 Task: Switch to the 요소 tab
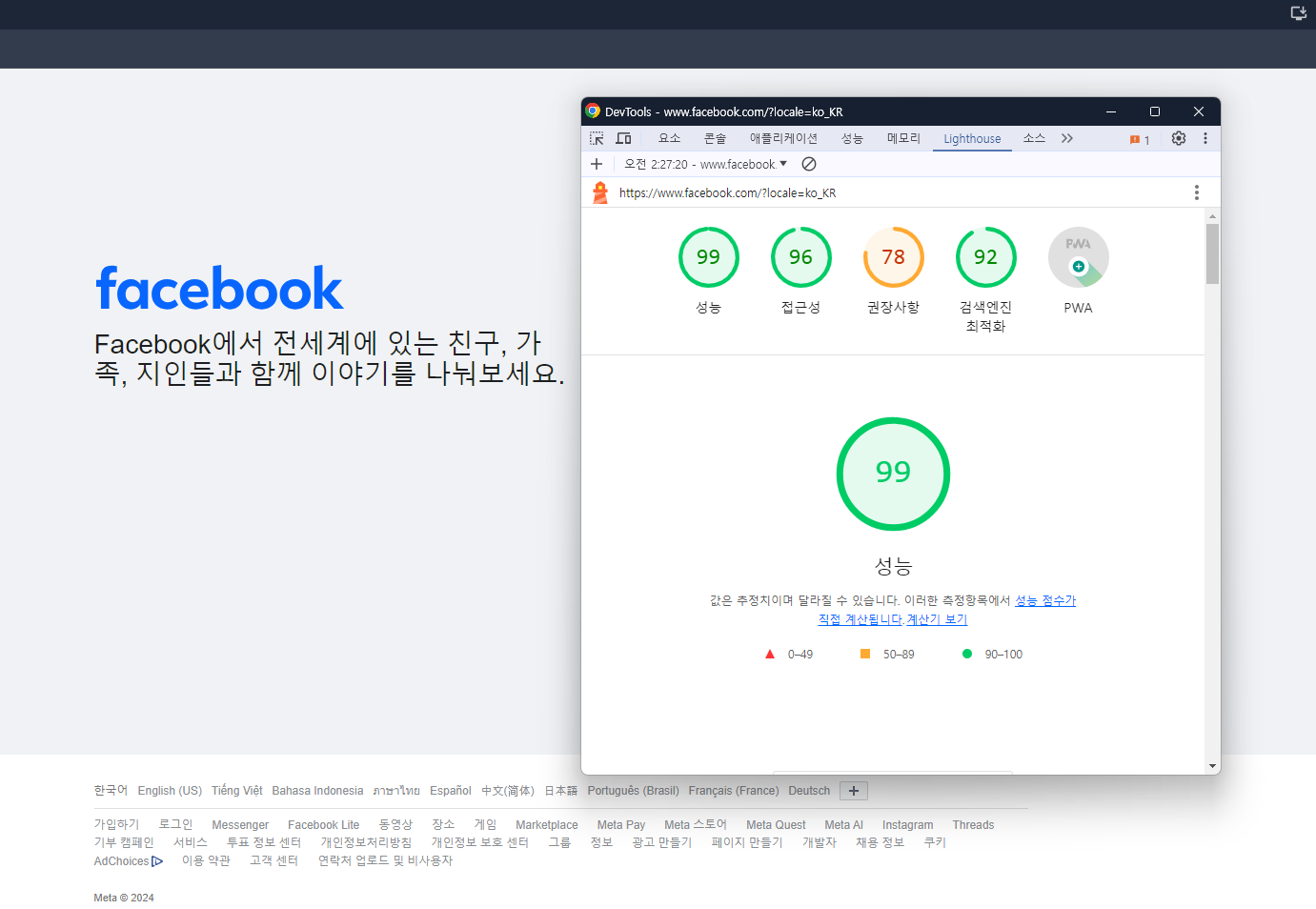pyautogui.click(x=670, y=138)
